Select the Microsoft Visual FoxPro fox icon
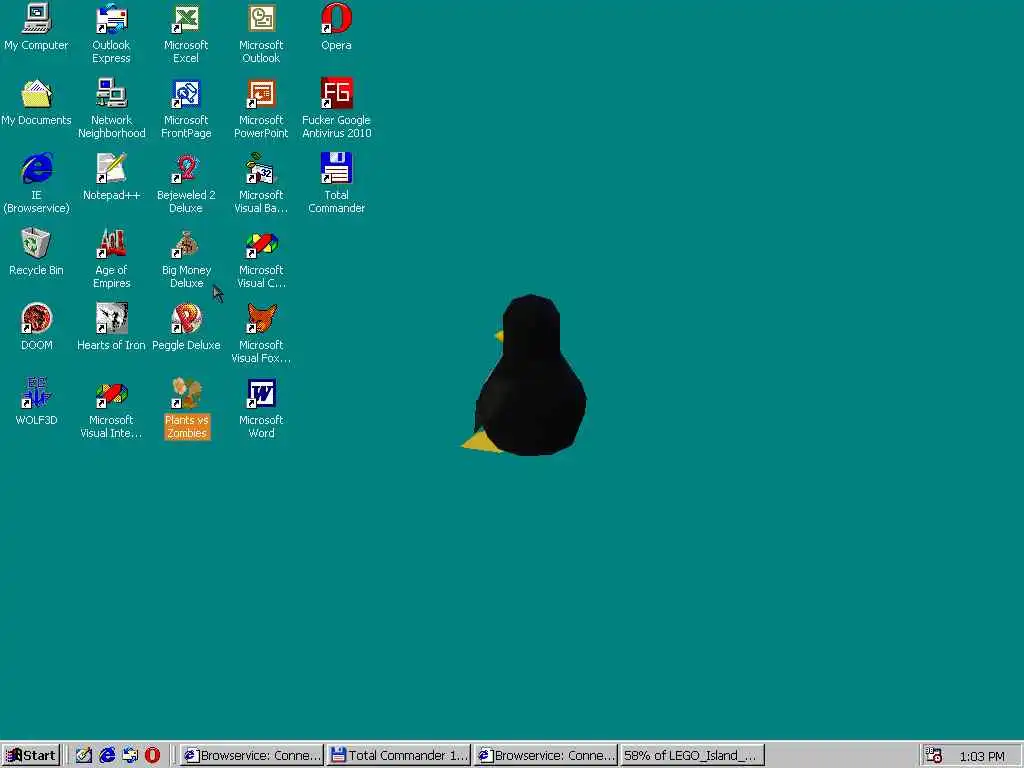1024x768 pixels. (x=261, y=319)
